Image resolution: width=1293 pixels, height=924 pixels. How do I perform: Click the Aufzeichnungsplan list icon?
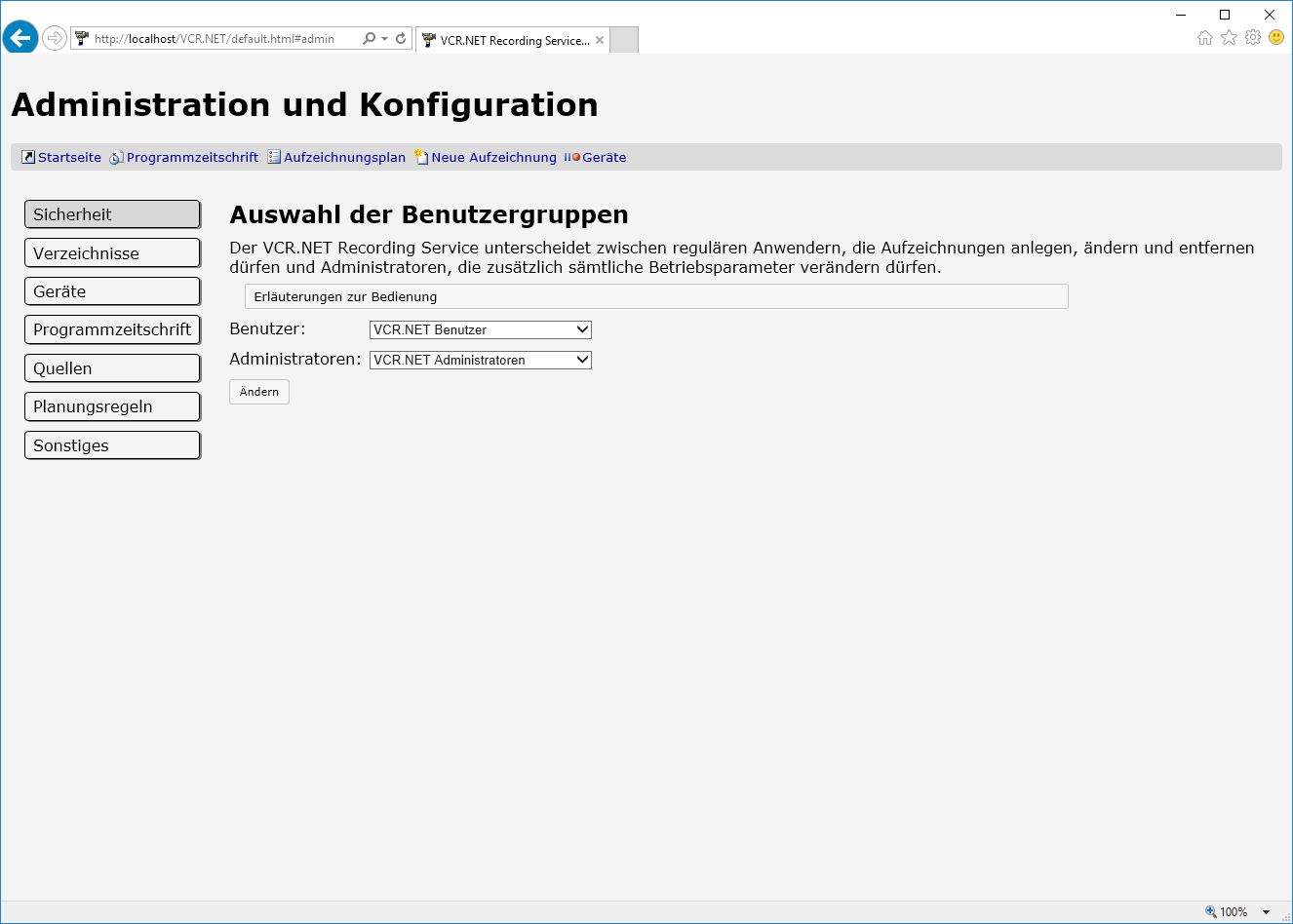click(274, 157)
